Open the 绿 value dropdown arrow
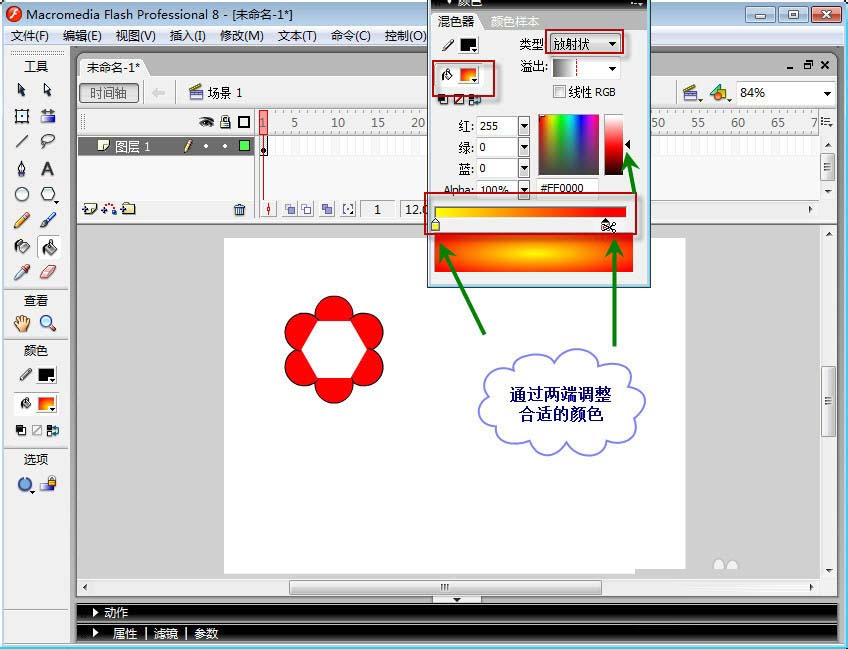This screenshot has height=649, width=848. (x=524, y=147)
